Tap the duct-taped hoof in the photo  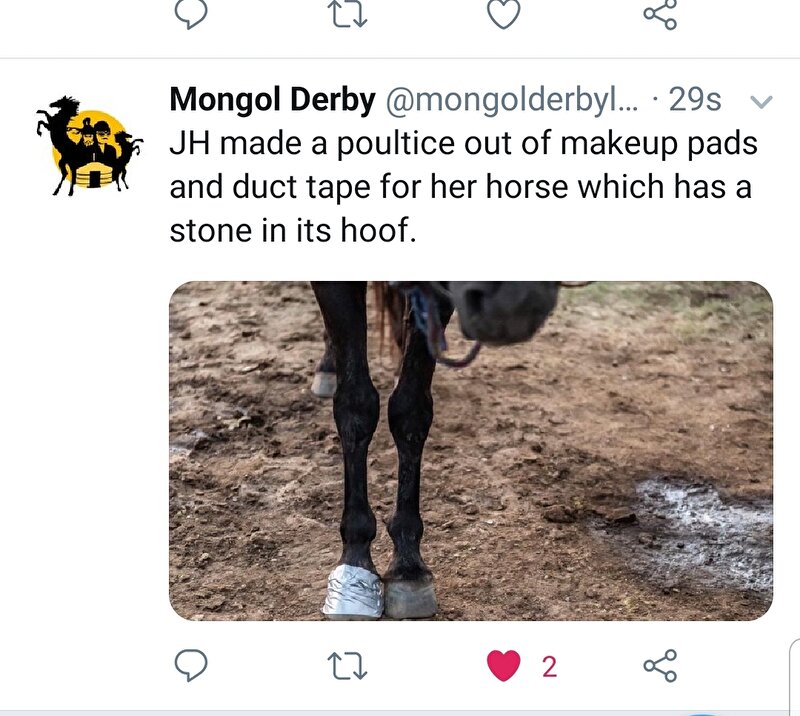353,591
